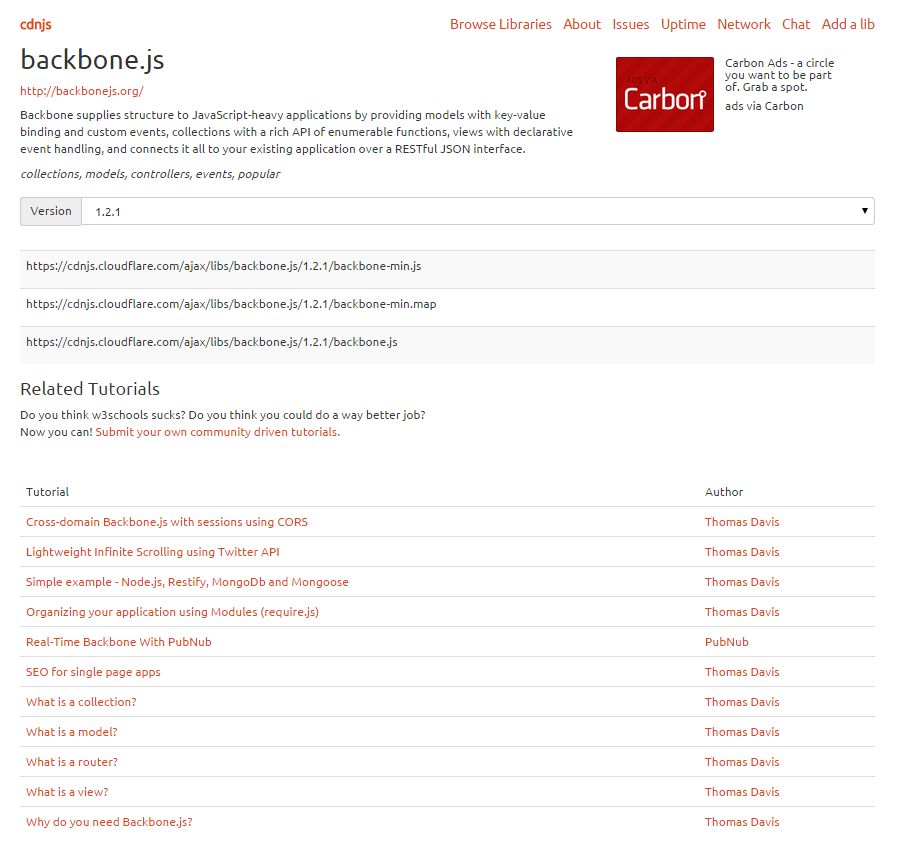Image resolution: width=902 pixels, height=848 pixels.
Task: Open the Carbon Ads text link
Action: [x=779, y=75]
